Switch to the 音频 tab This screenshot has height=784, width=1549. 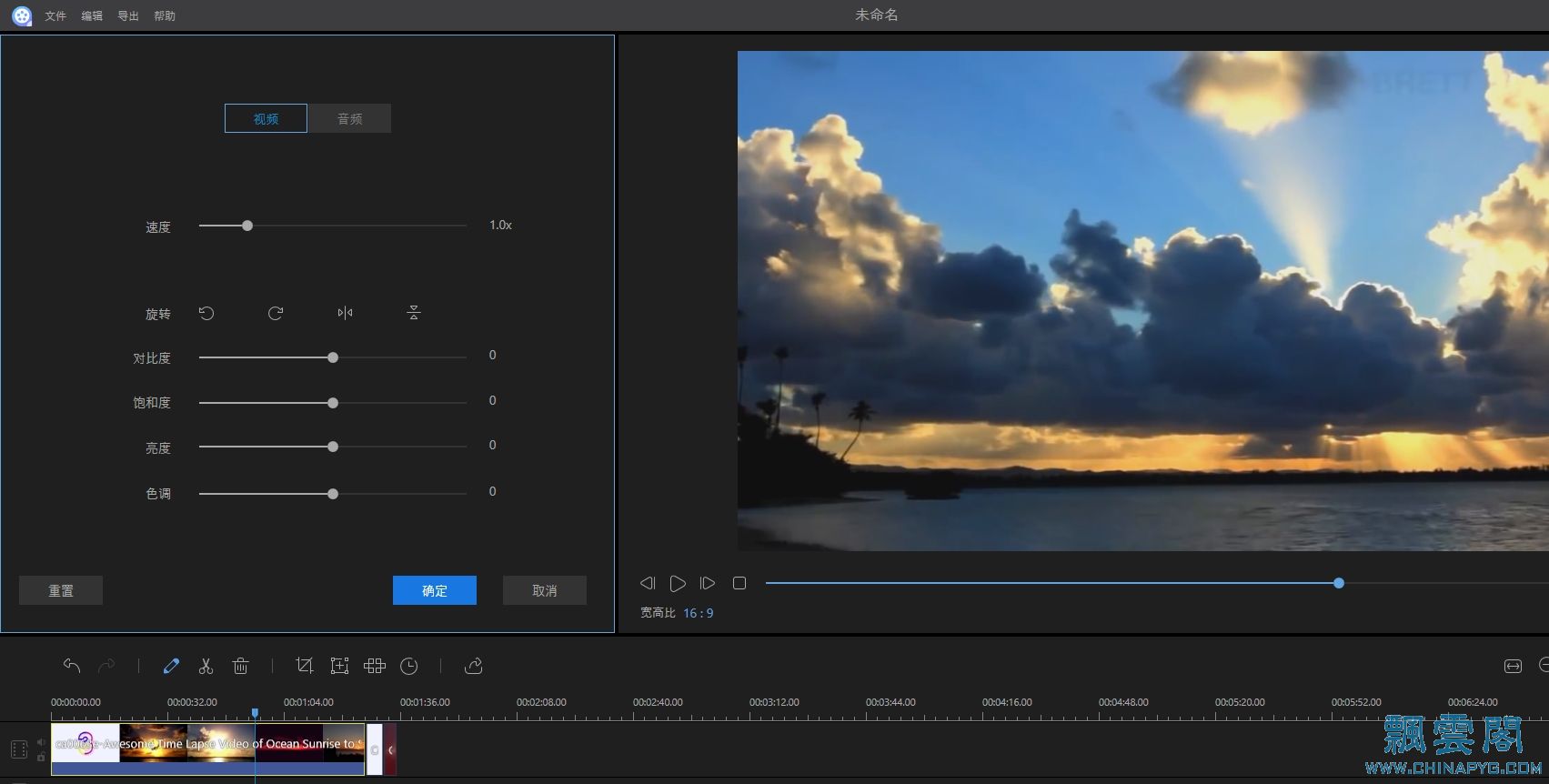349,118
